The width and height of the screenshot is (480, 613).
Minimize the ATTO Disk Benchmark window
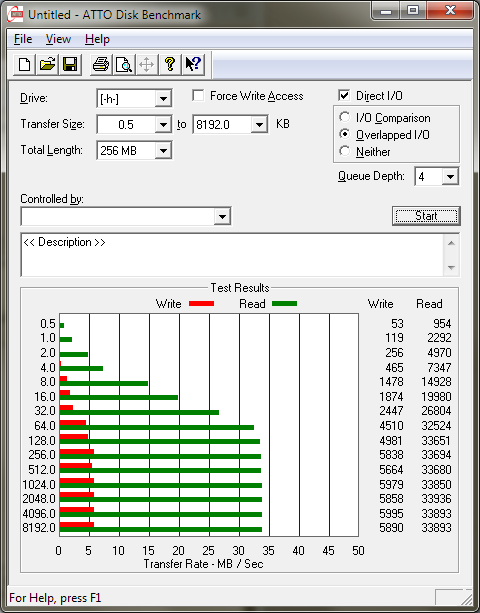tap(386, 10)
